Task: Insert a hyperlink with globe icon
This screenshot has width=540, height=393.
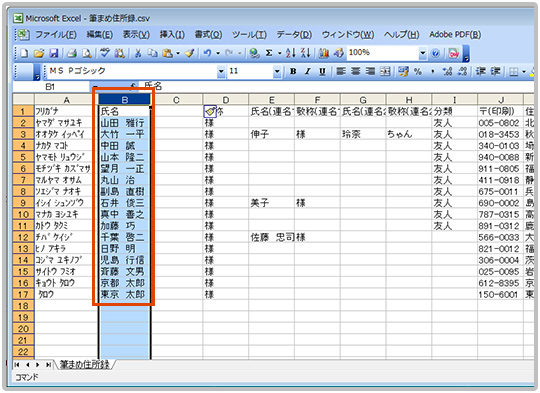Action: click(x=254, y=53)
